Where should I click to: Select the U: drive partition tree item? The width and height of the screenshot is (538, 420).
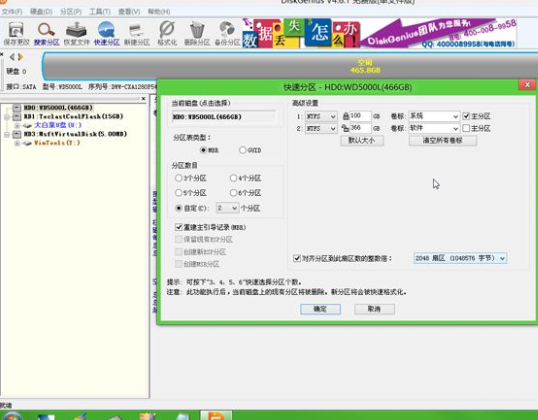click(58, 125)
